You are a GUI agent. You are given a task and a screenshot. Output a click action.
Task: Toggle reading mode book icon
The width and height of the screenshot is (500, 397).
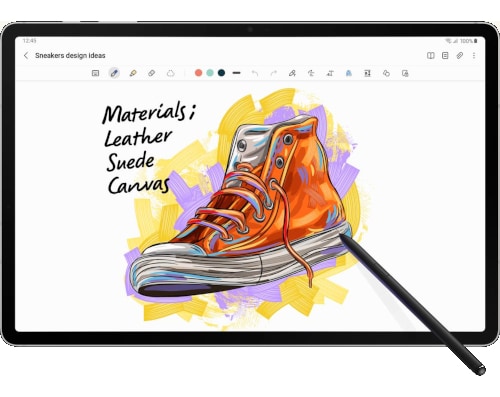click(431, 56)
